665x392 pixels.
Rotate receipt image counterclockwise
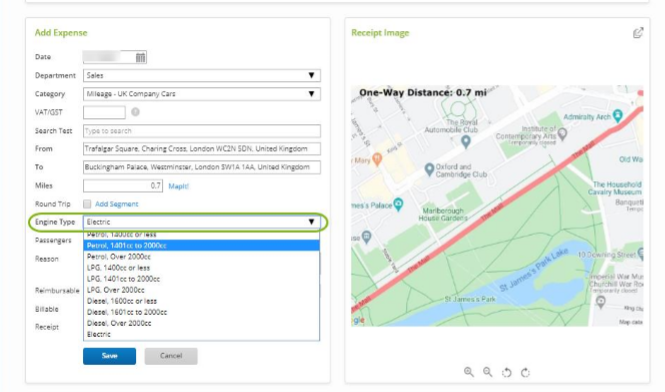click(x=506, y=372)
